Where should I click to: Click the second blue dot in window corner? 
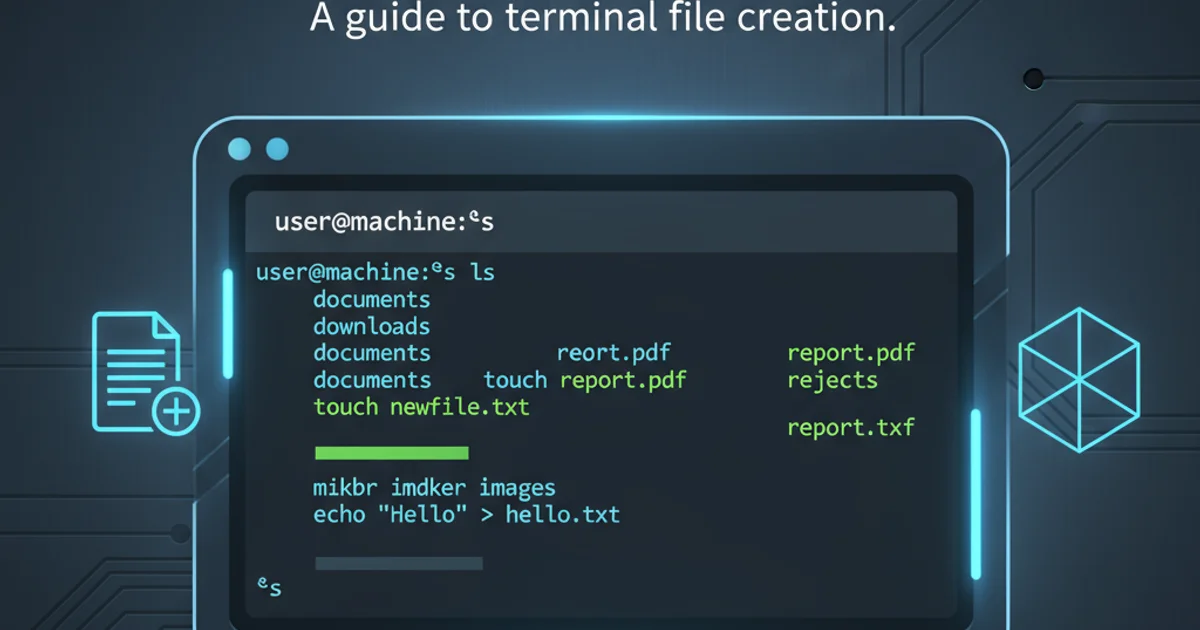click(x=277, y=150)
